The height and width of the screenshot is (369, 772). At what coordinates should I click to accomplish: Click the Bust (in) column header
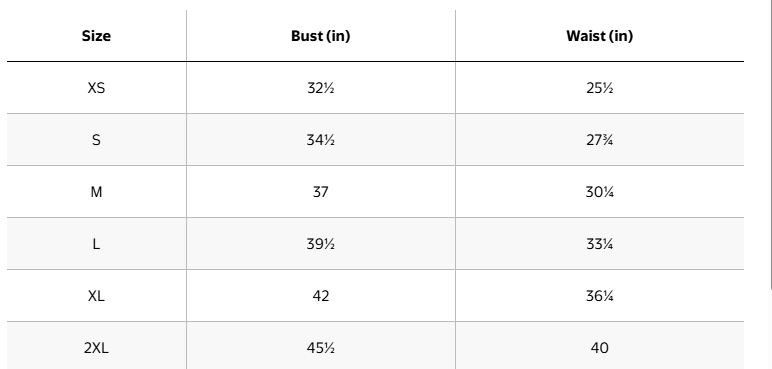click(321, 36)
